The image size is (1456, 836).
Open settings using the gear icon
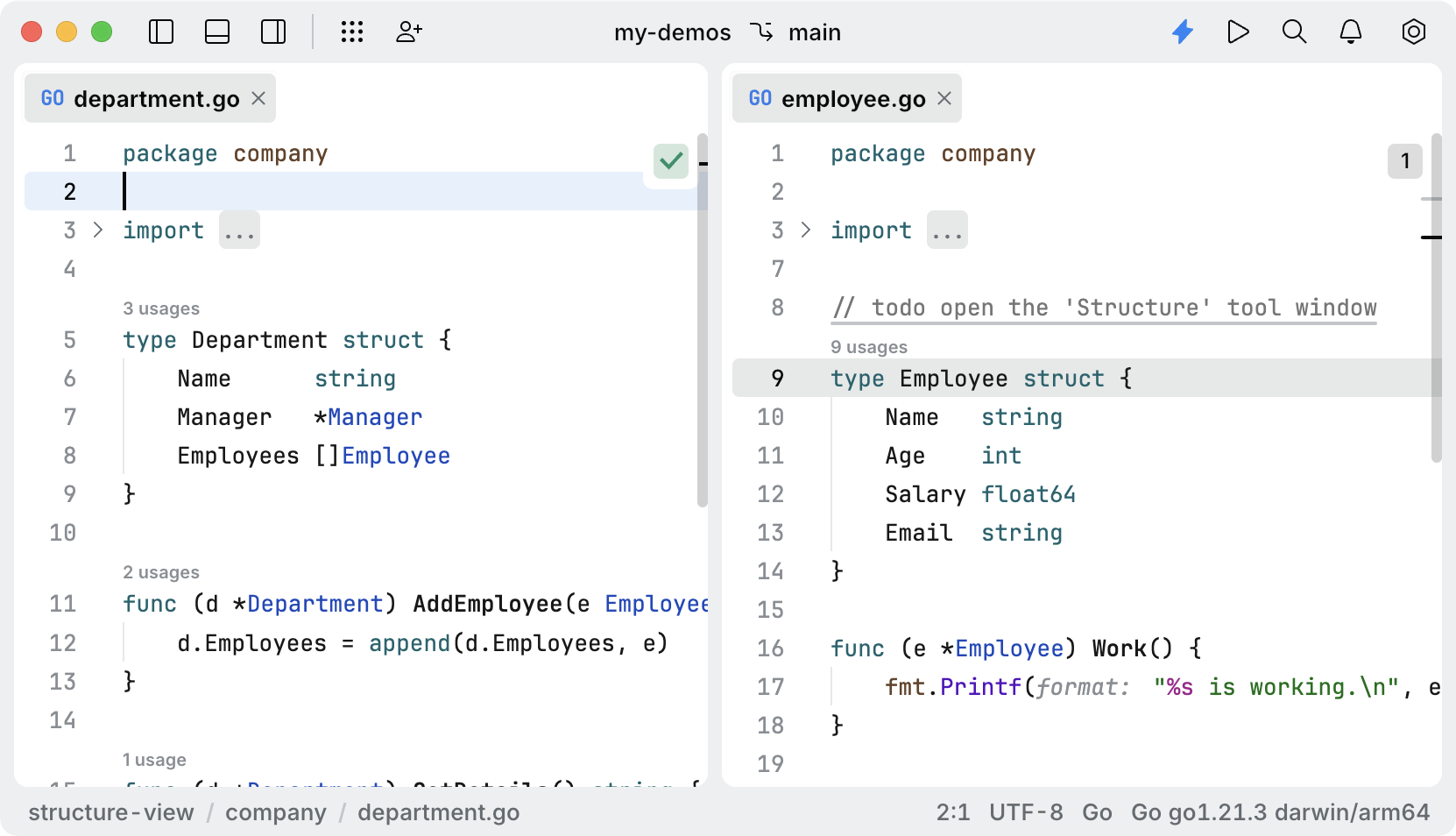(1413, 32)
